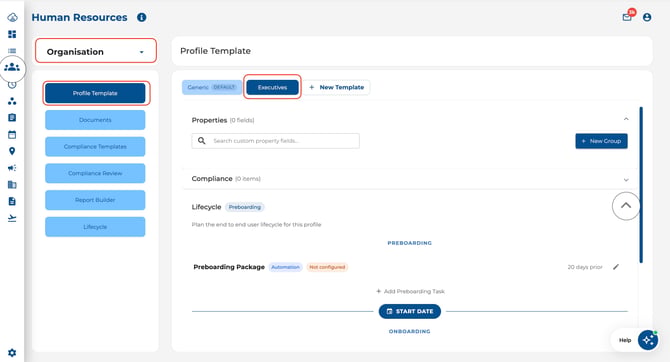Open the megaphone announcements icon

click(x=12, y=168)
